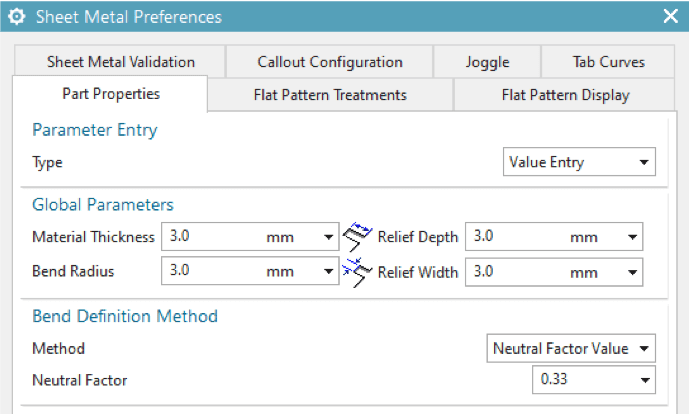This screenshot has width=689, height=414.
Task: Open Relief Depth unit dropdown arrow
Action: 632,238
